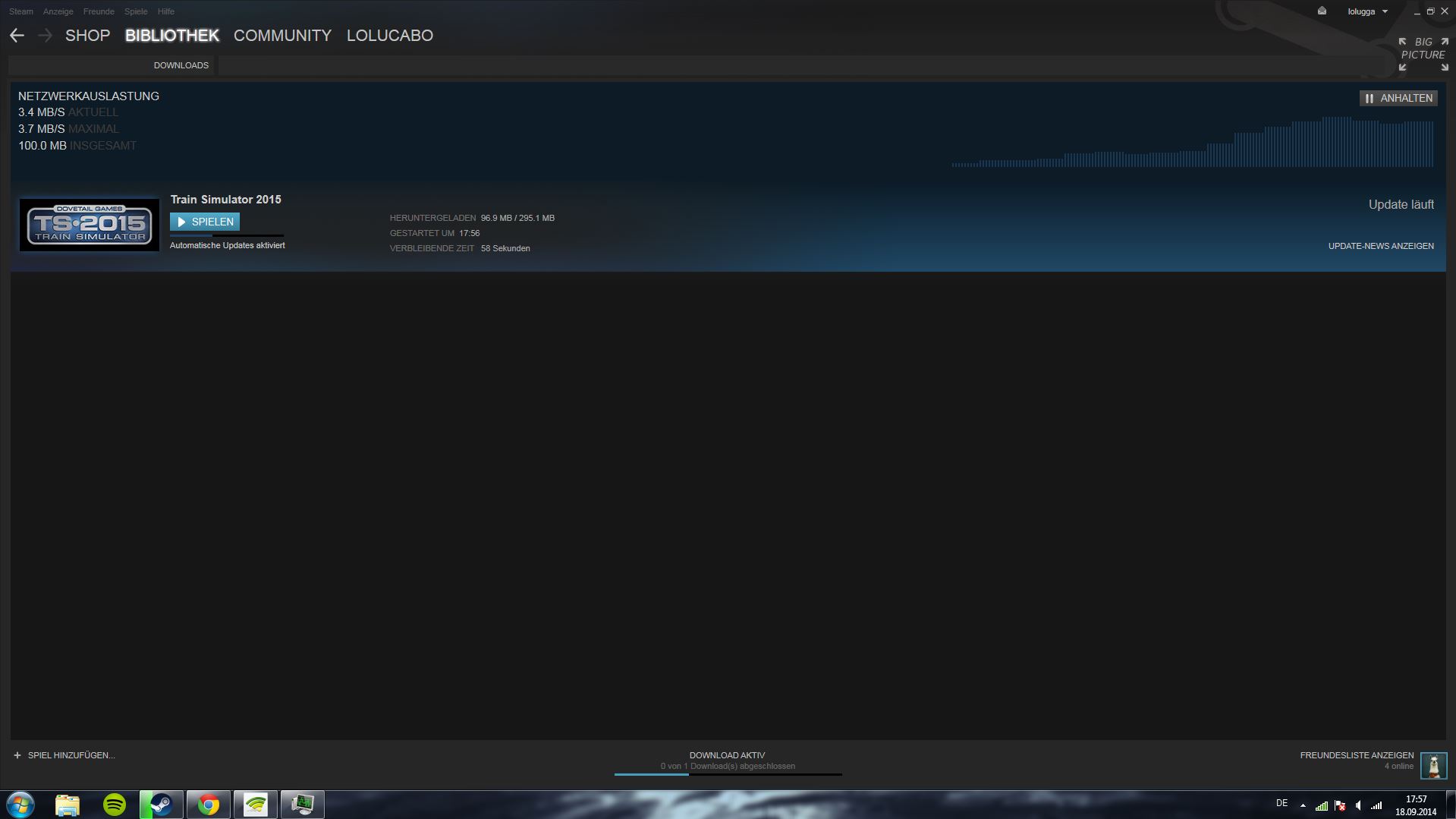Switch to the SHOP tab

[88, 36]
